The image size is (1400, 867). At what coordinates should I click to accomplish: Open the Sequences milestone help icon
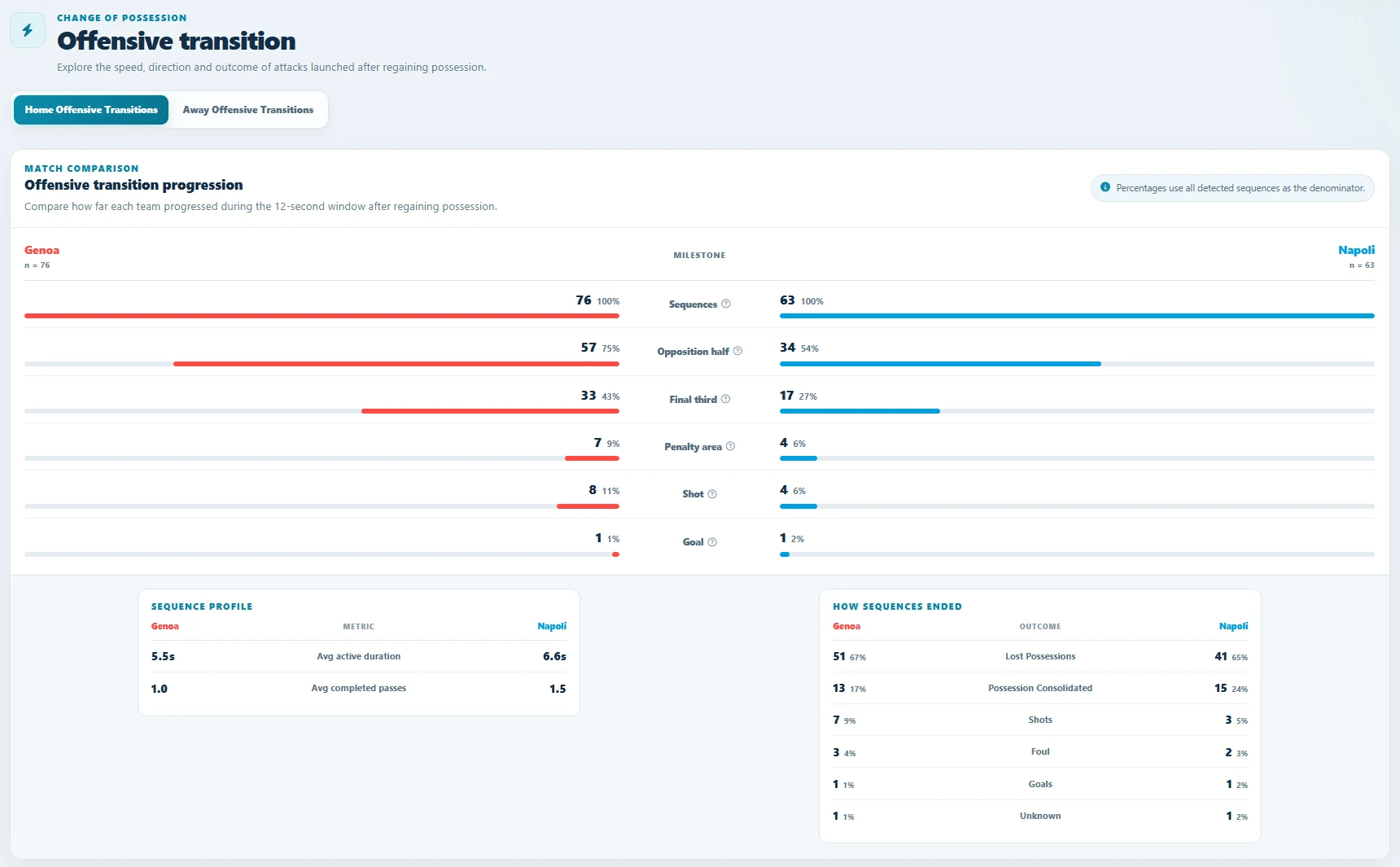726,304
